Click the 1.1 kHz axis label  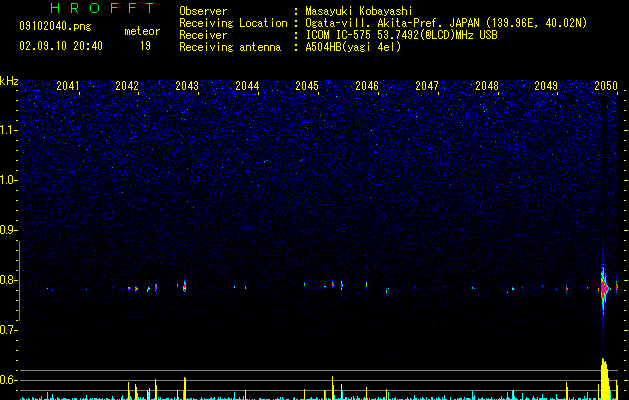click(x=9, y=130)
